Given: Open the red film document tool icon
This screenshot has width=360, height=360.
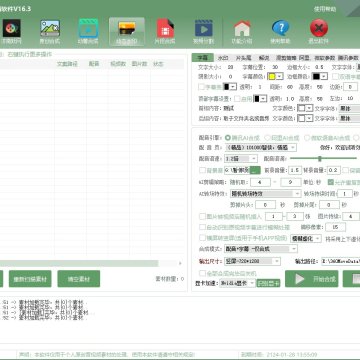Looking at the screenshot, I should tap(165, 28).
